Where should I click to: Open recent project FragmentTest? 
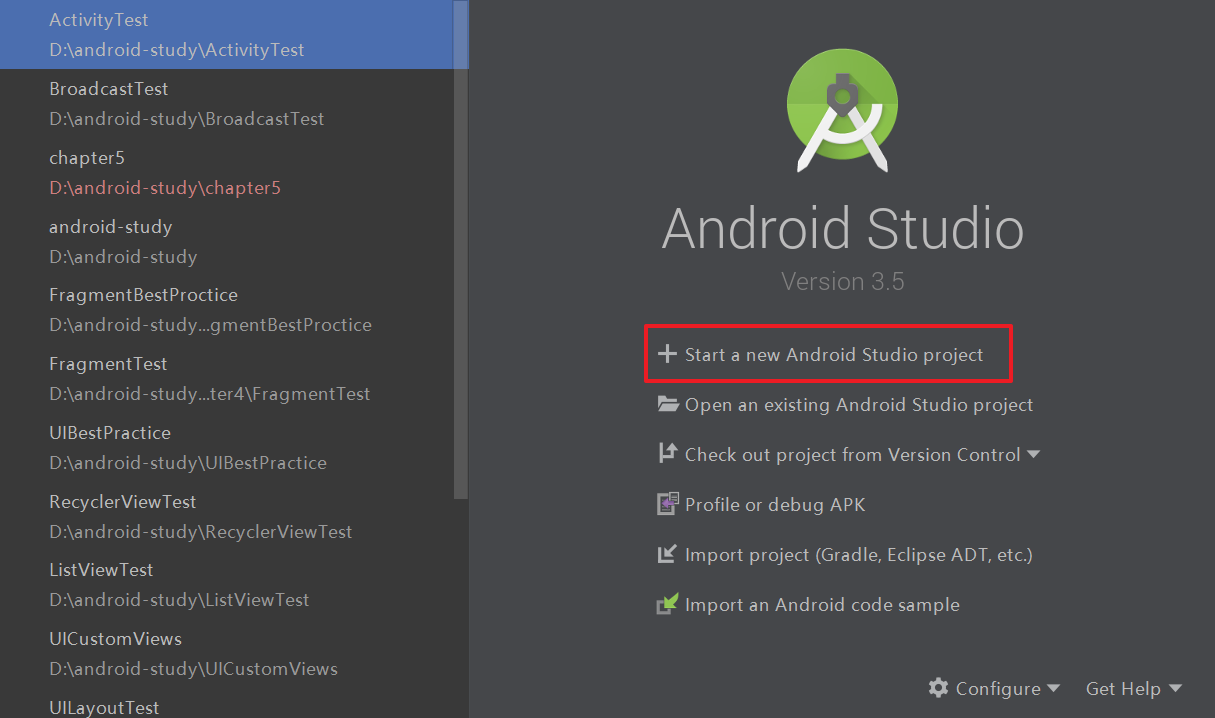(x=227, y=378)
